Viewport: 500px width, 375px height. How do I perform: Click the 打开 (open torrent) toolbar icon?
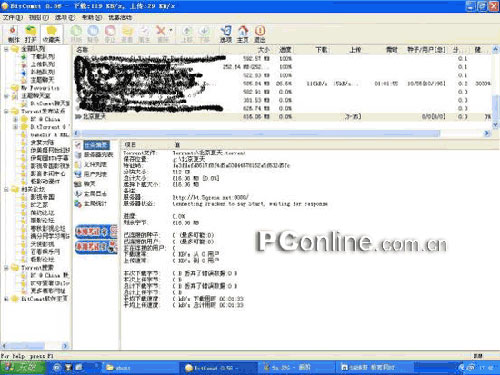30,34
